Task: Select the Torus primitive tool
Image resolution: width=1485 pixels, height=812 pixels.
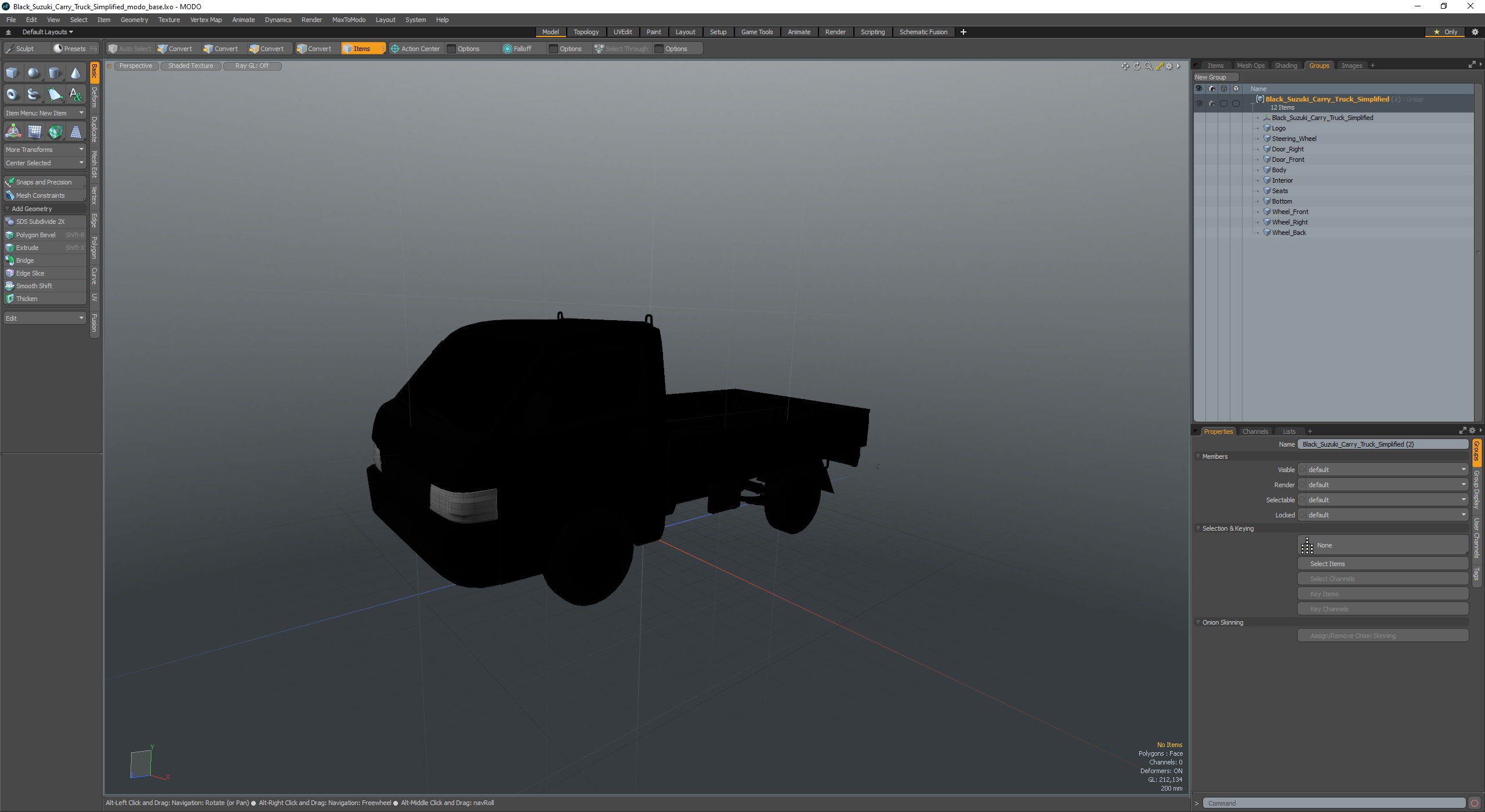Action: click(12, 95)
